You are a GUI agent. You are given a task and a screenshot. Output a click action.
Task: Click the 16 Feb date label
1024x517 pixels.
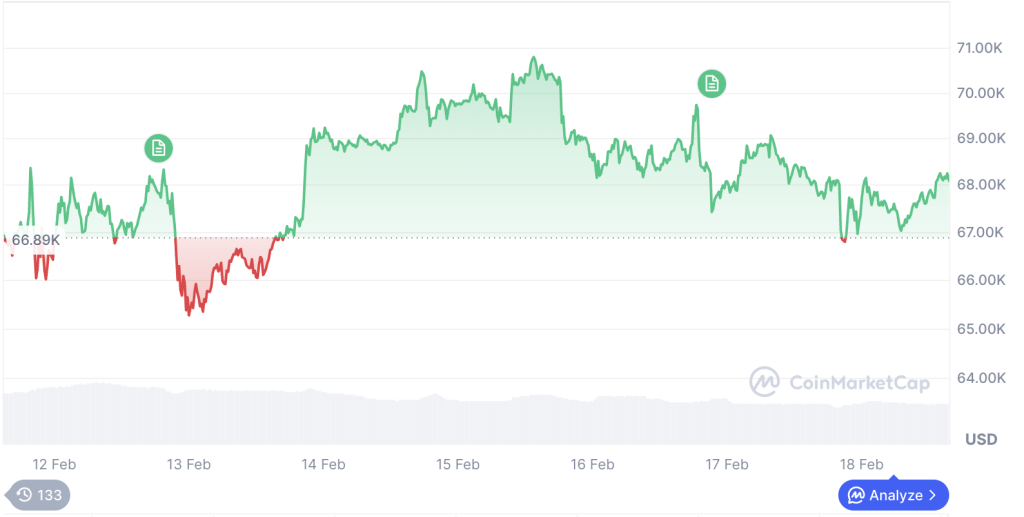pos(592,464)
